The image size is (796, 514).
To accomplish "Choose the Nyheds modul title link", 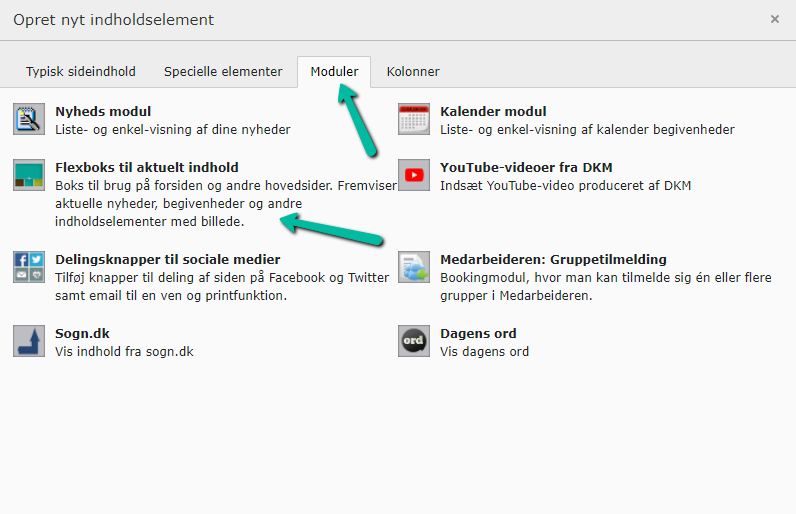I will (103, 111).
